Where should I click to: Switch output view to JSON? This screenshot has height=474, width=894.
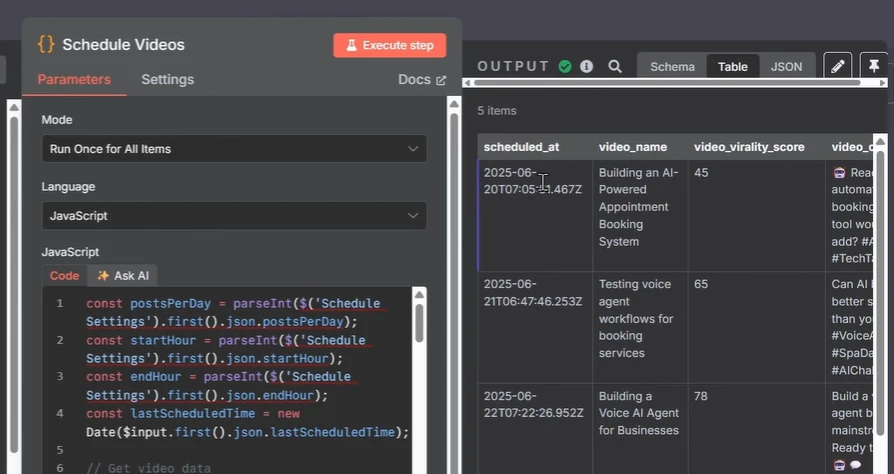coord(786,67)
